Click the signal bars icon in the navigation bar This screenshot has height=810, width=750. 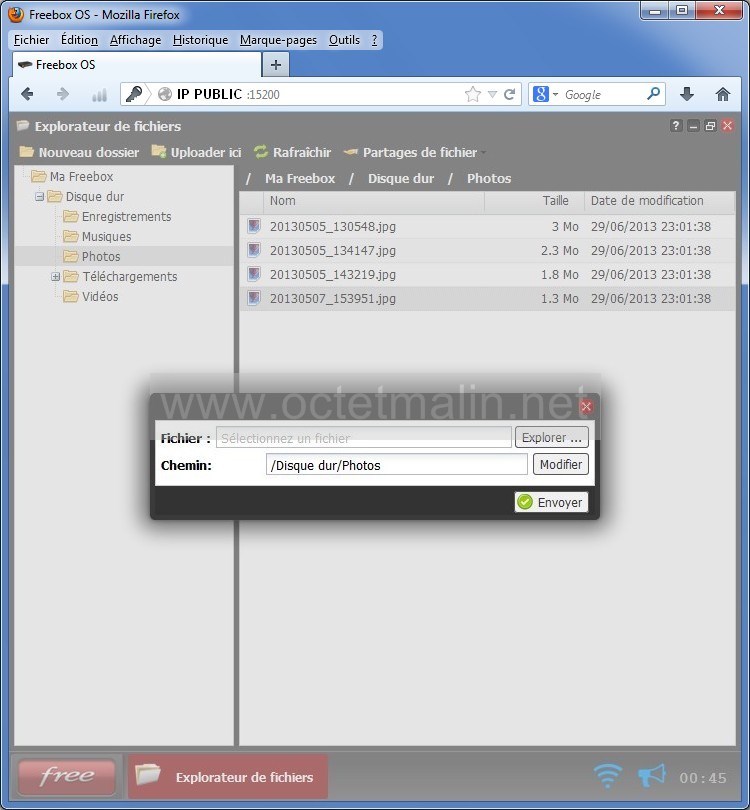99,95
